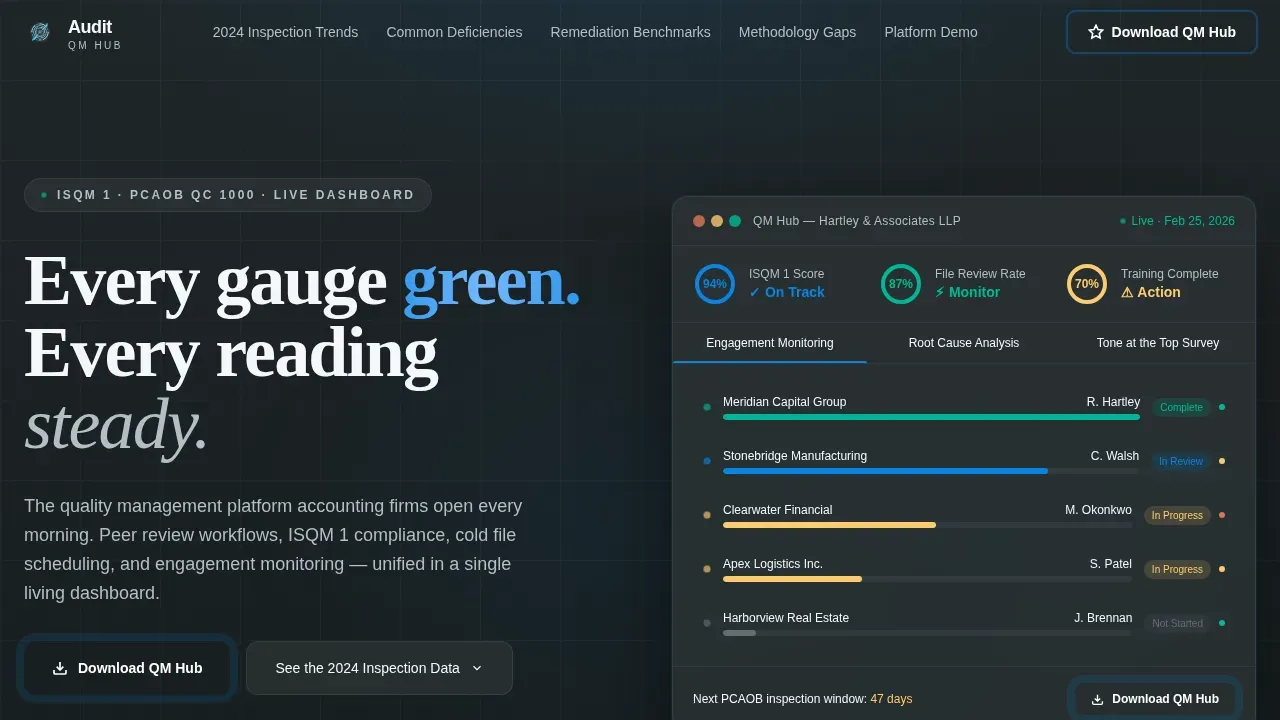Switch to Root Cause Analysis tab

click(964, 343)
